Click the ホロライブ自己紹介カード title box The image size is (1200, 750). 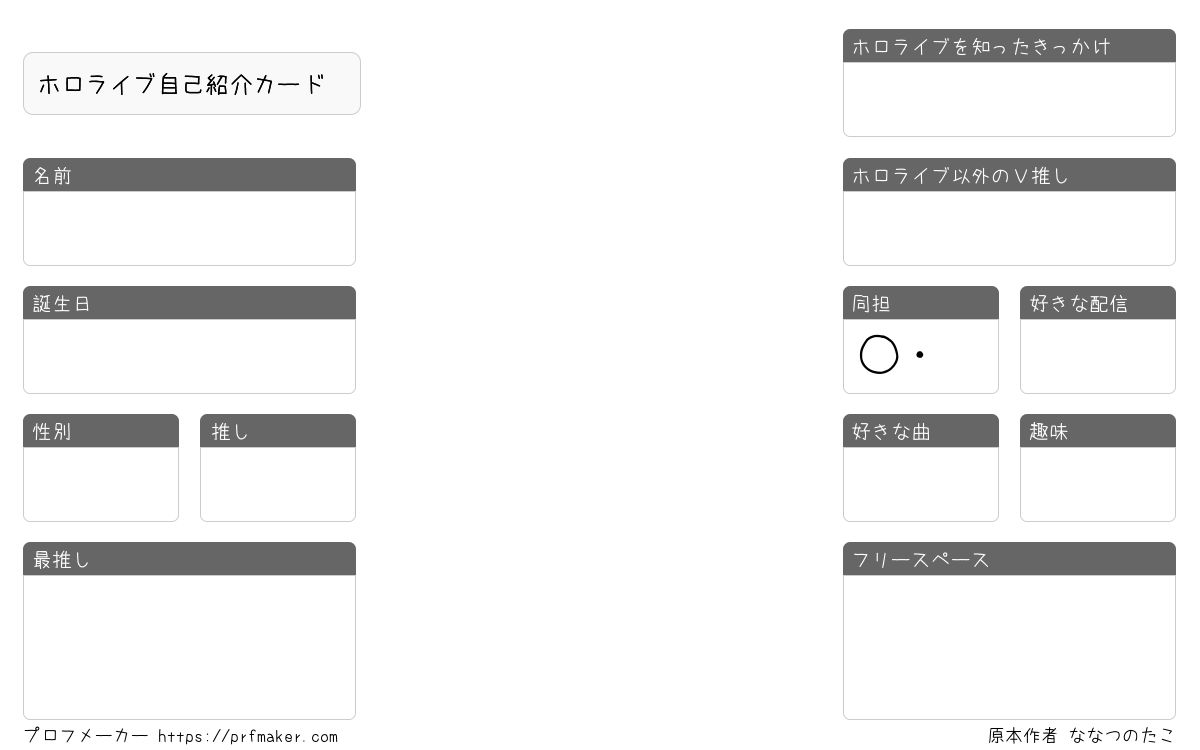[192, 84]
